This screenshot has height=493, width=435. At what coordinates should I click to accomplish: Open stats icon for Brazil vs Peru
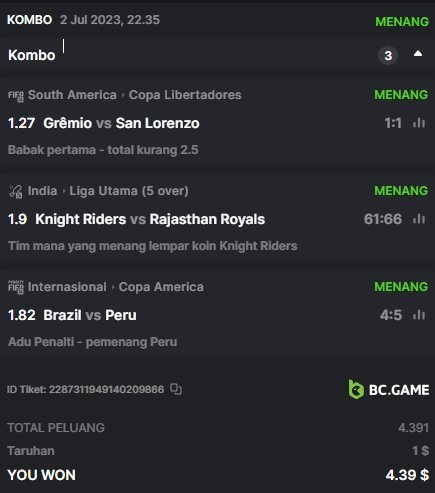419,315
